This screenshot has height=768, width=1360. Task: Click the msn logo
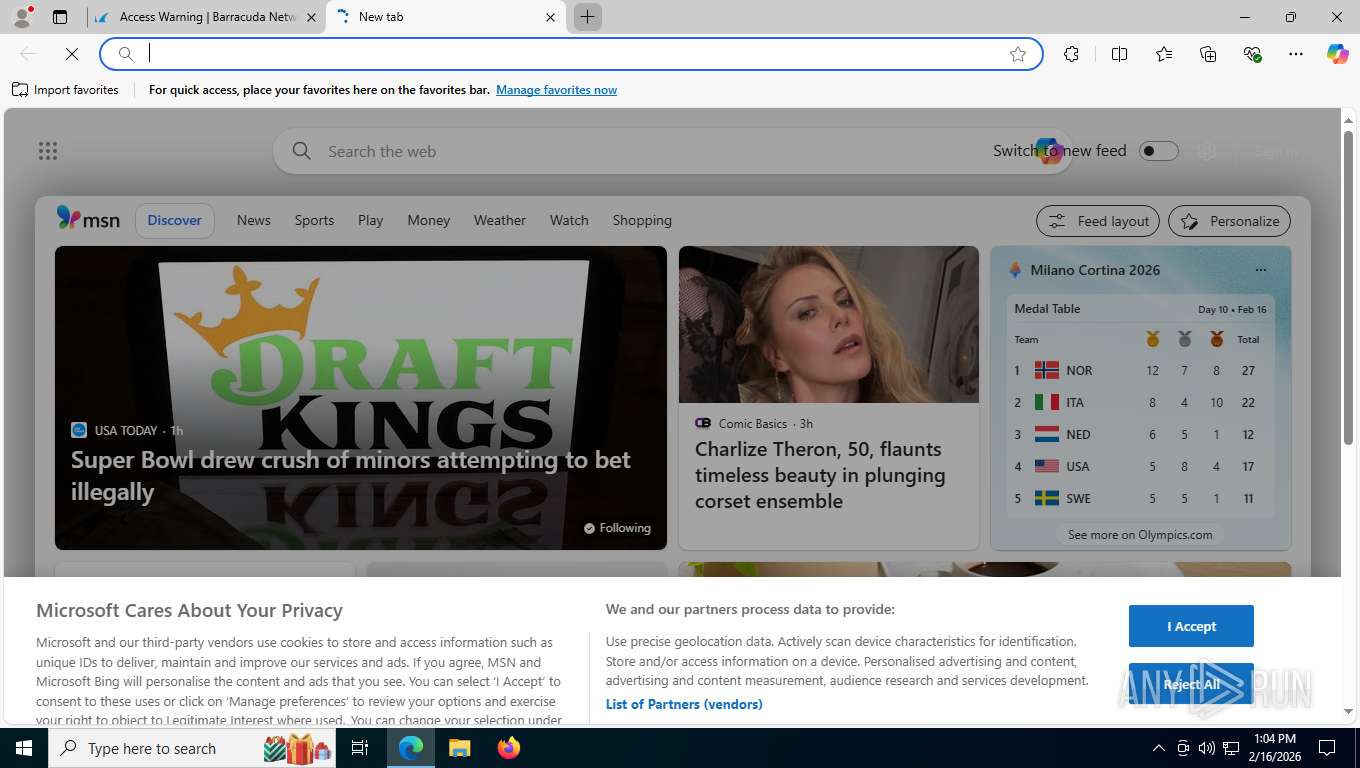pos(88,219)
